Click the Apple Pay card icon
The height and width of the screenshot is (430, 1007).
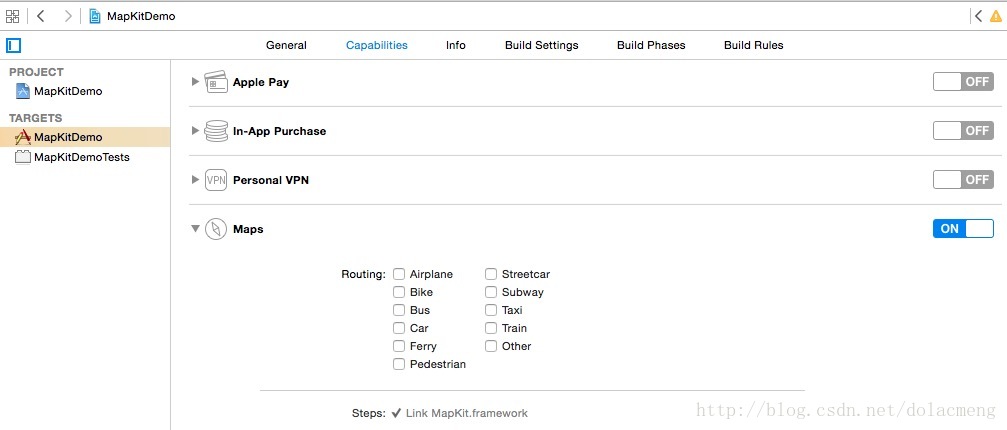click(216, 82)
